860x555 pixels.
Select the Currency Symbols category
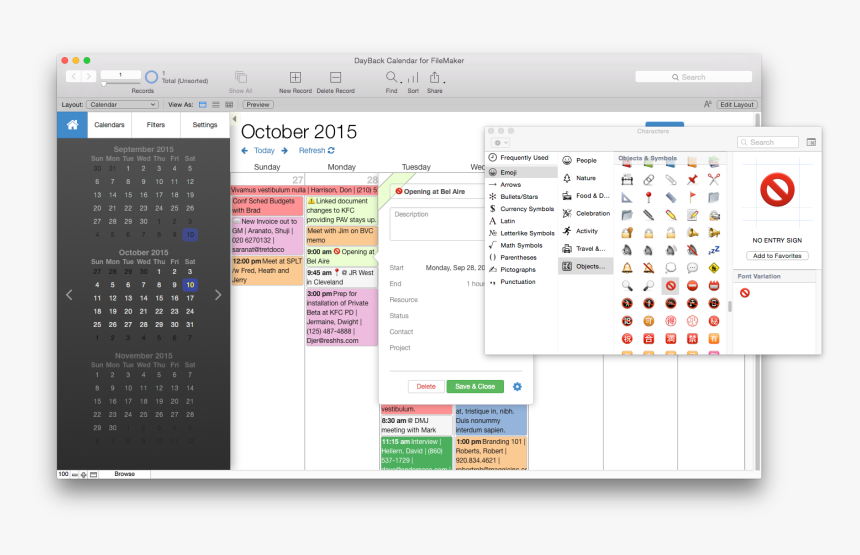523,209
